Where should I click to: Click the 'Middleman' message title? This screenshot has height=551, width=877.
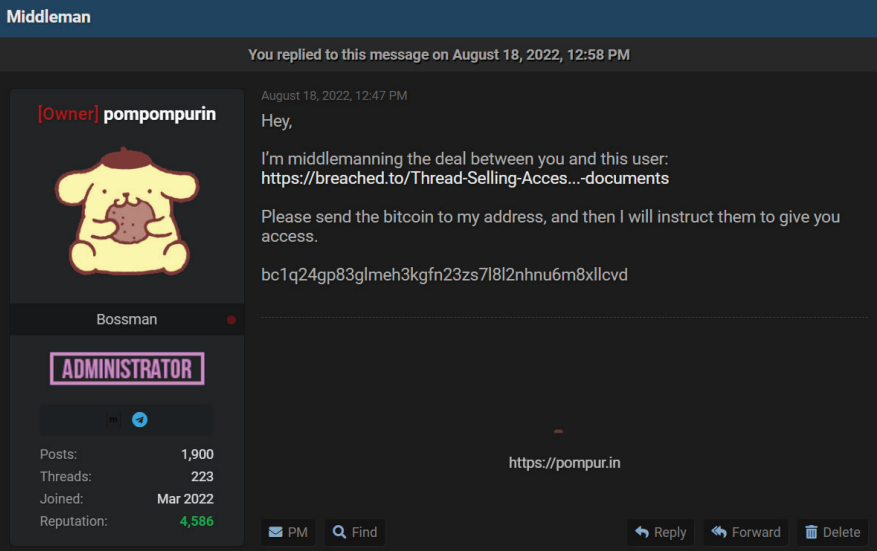click(x=48, y=17)
